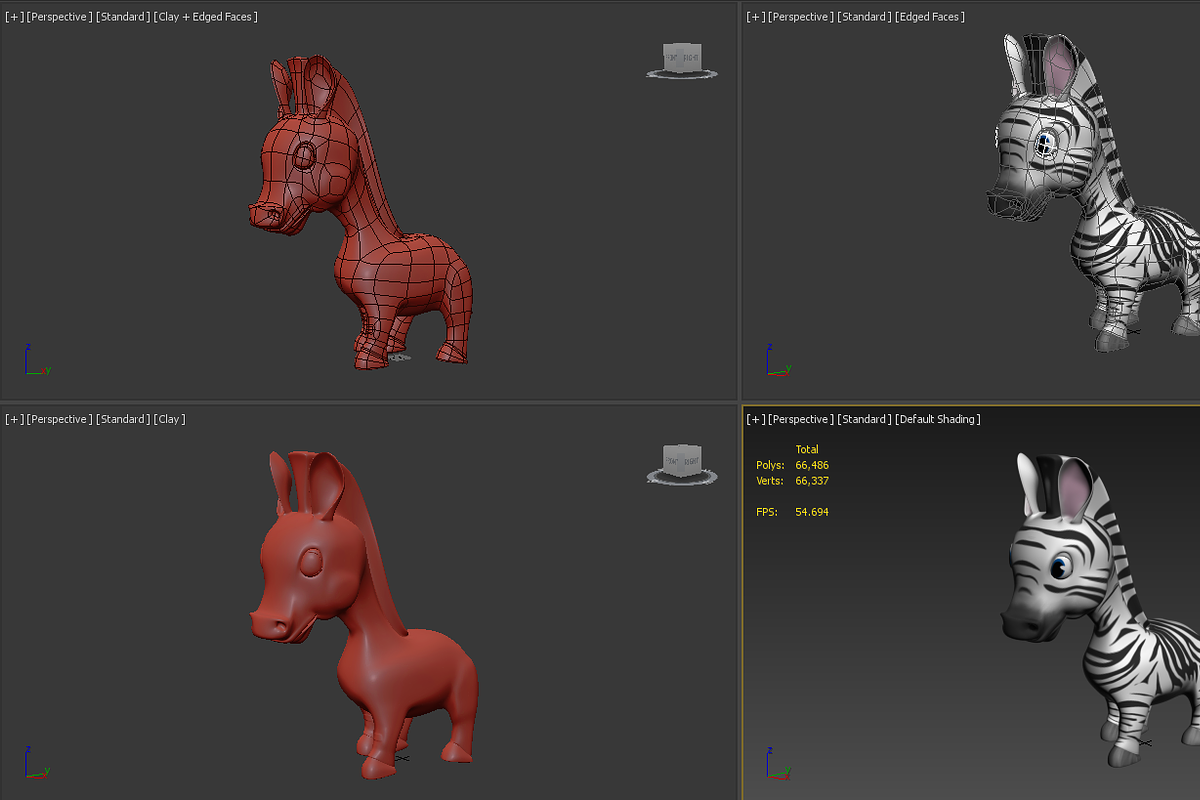Open the Perspective menu in the Clay + Edged Faces viewport

click(x=60, y=17)
